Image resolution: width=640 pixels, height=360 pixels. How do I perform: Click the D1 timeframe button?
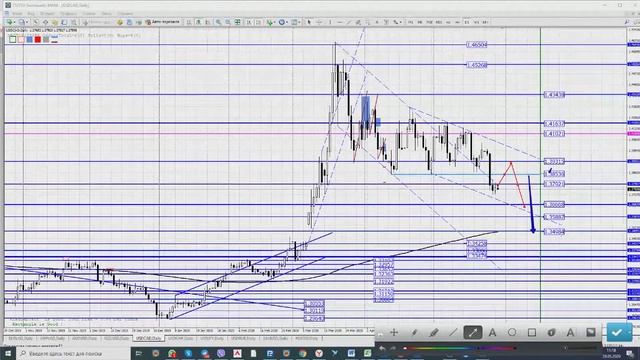467,22
